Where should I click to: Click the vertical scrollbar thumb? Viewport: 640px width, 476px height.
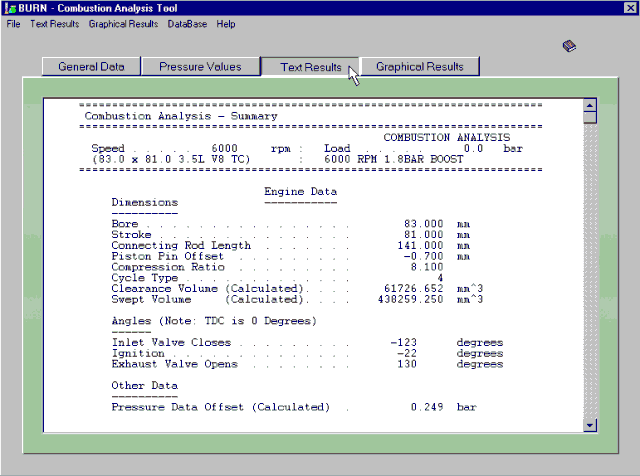tap(589, 118)
